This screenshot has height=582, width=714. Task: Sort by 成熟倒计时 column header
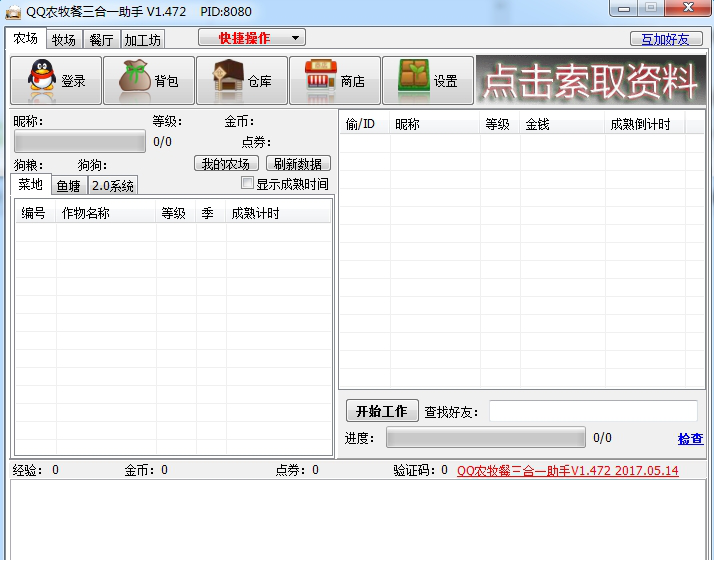(645, 124)
